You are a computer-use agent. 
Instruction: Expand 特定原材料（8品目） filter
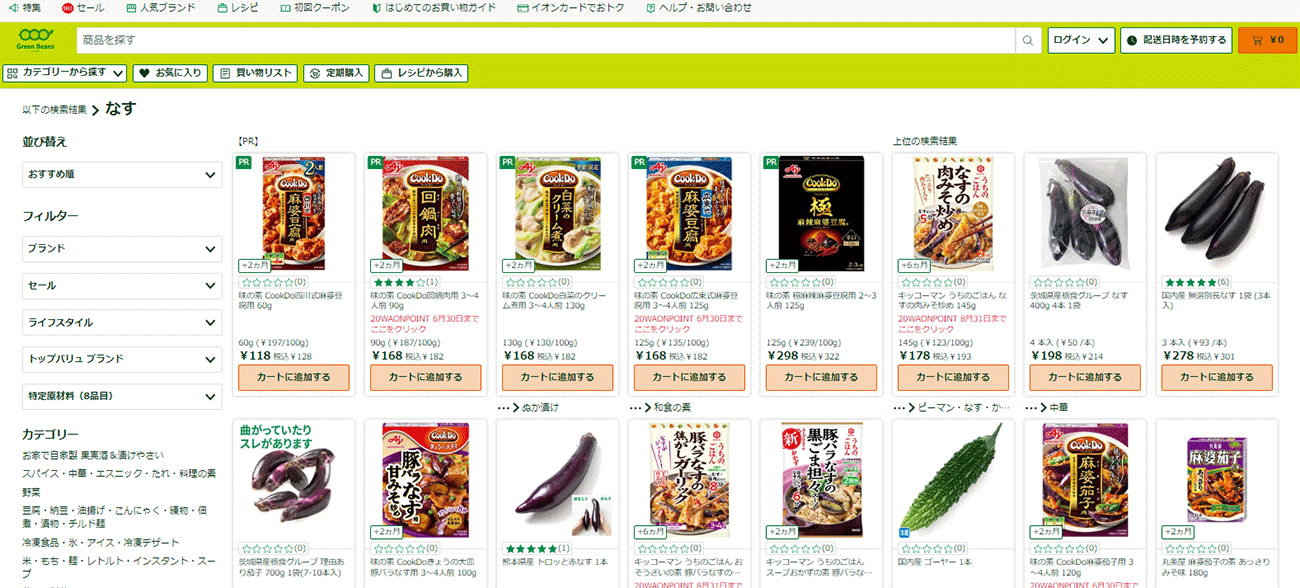[x=122, y=397]
